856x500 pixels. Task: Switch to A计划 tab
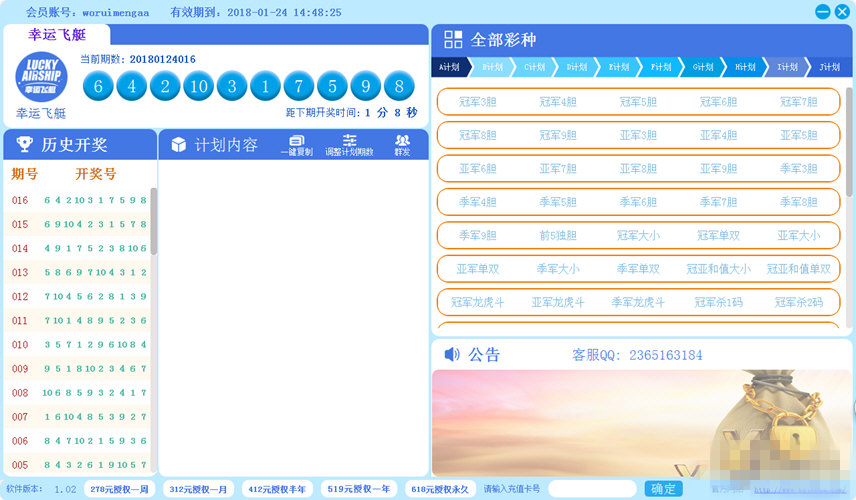(450, 67)
